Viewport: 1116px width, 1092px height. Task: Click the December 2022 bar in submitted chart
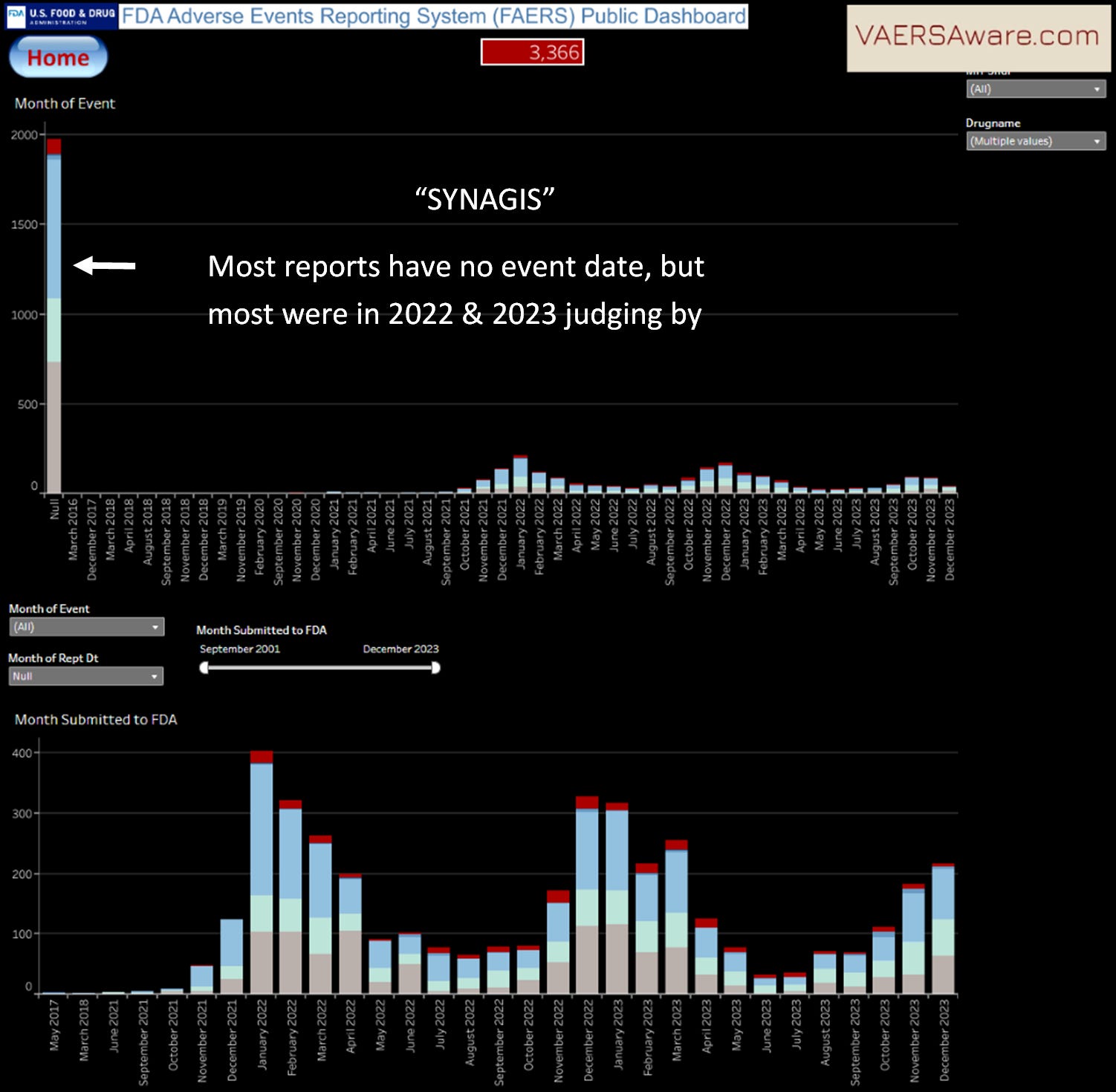tap(587, 894)
